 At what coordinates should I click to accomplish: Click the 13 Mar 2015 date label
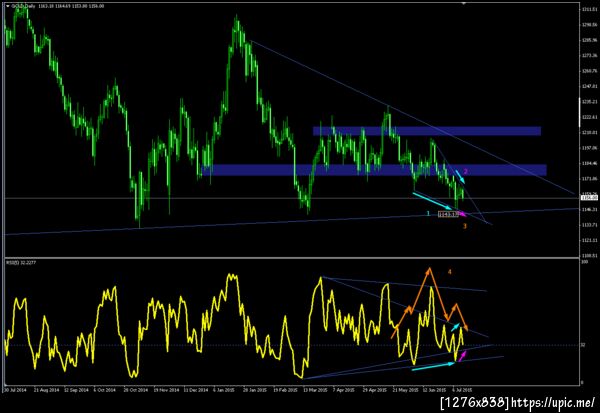coord(316,390)
